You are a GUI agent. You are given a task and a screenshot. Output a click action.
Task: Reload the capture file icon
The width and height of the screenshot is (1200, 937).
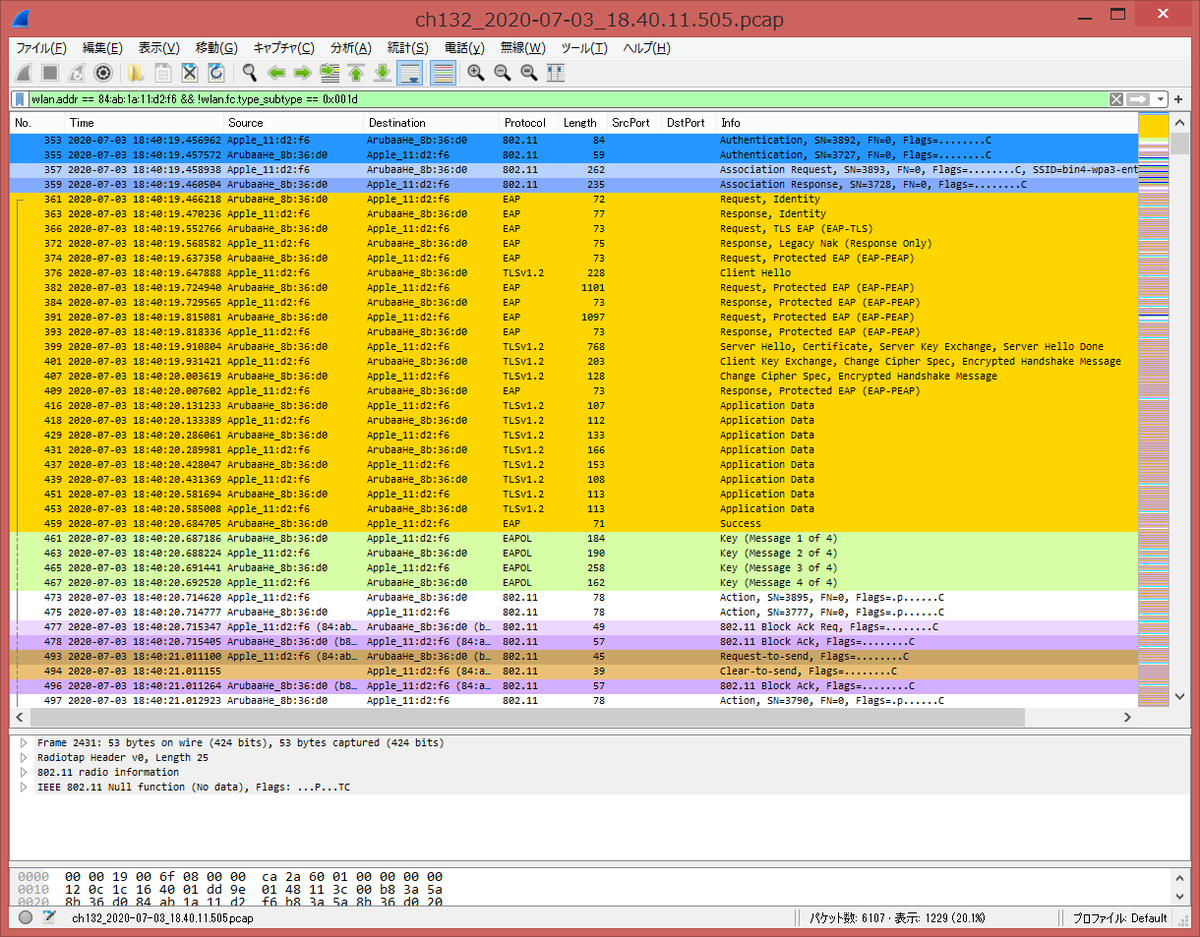tap(216, 73)
